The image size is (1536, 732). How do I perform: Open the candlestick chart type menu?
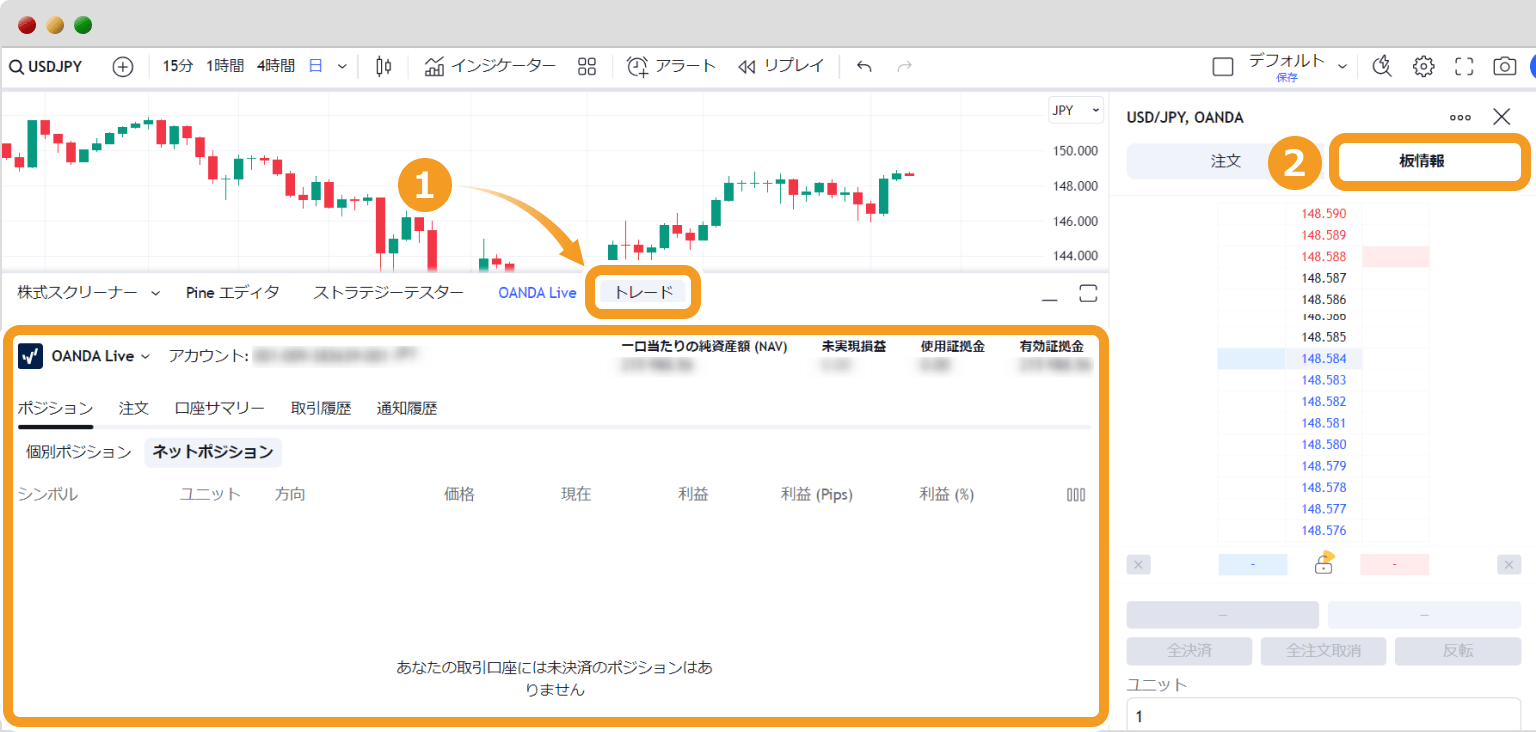(x=384, y=67)
